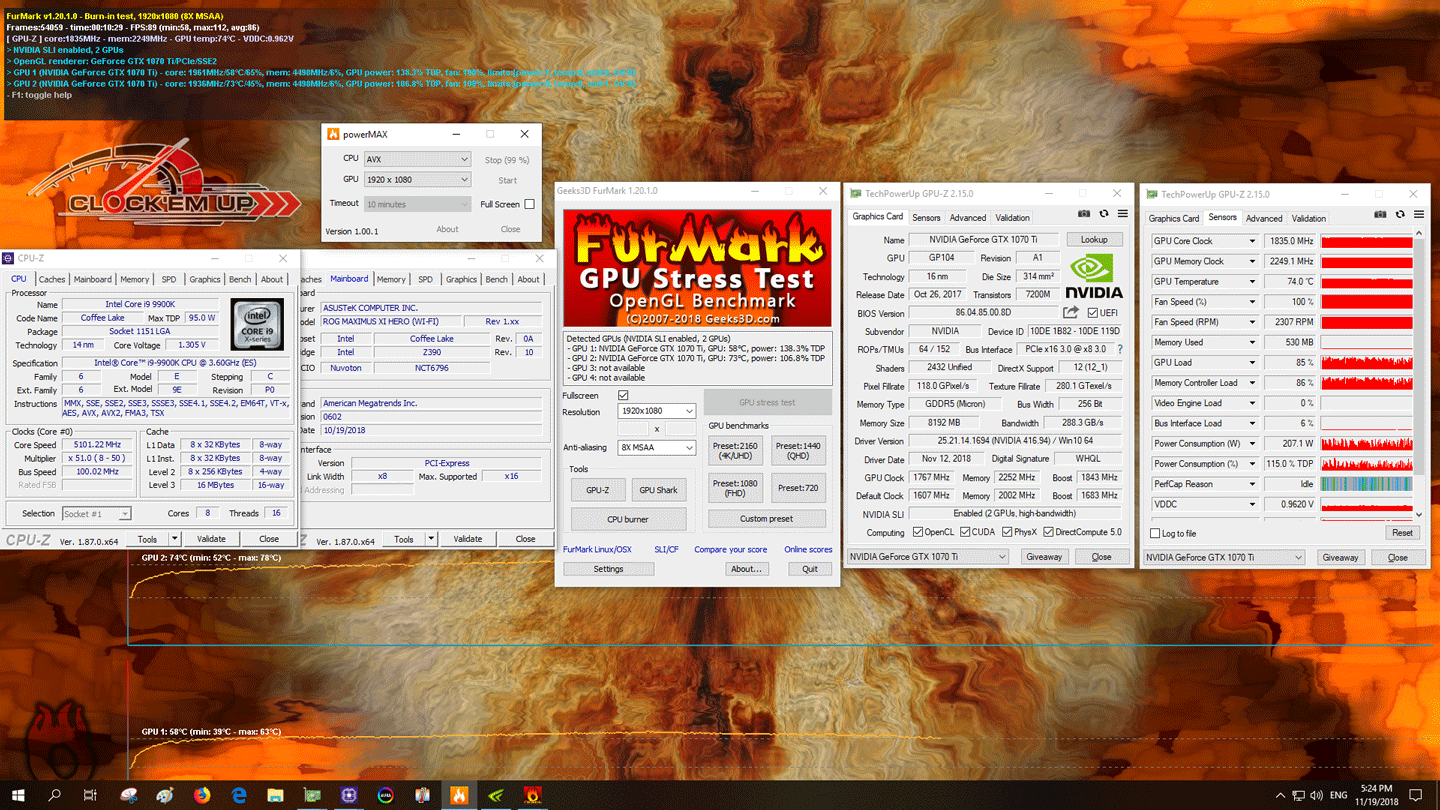Click the camera screenshot icon in GPU-Z Sensors window
1440x810 pixels.
pos(1380,215)
